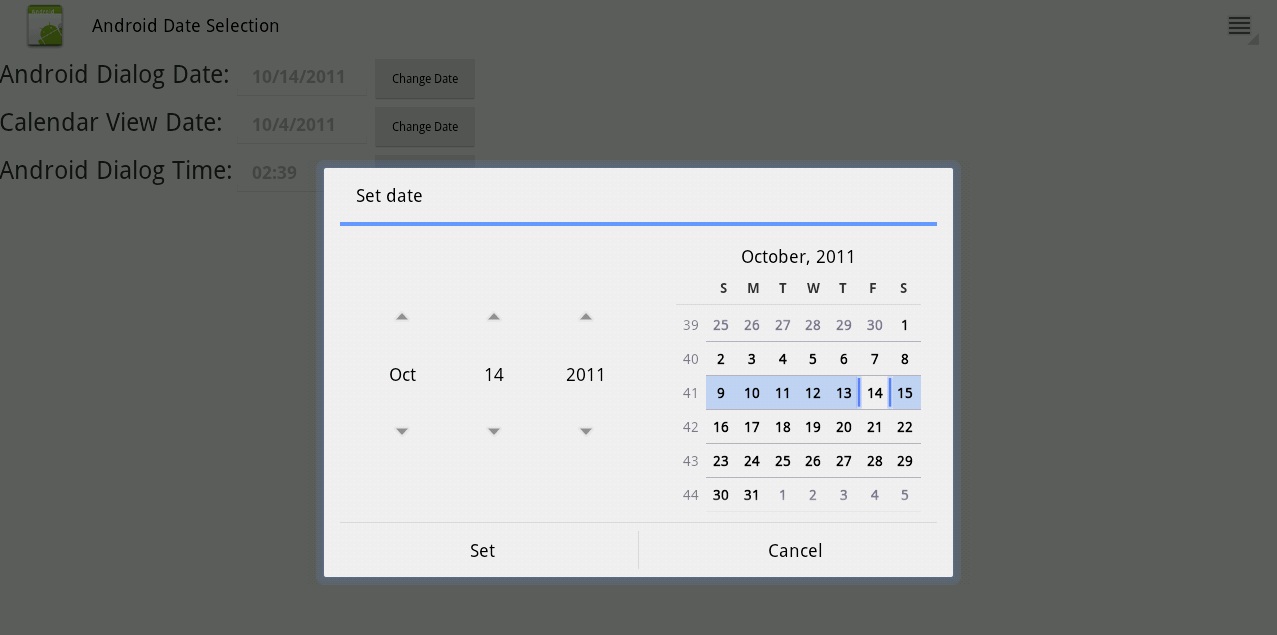
Task: Click the 10/14/2011 date input field
Action: pos(301,77)
